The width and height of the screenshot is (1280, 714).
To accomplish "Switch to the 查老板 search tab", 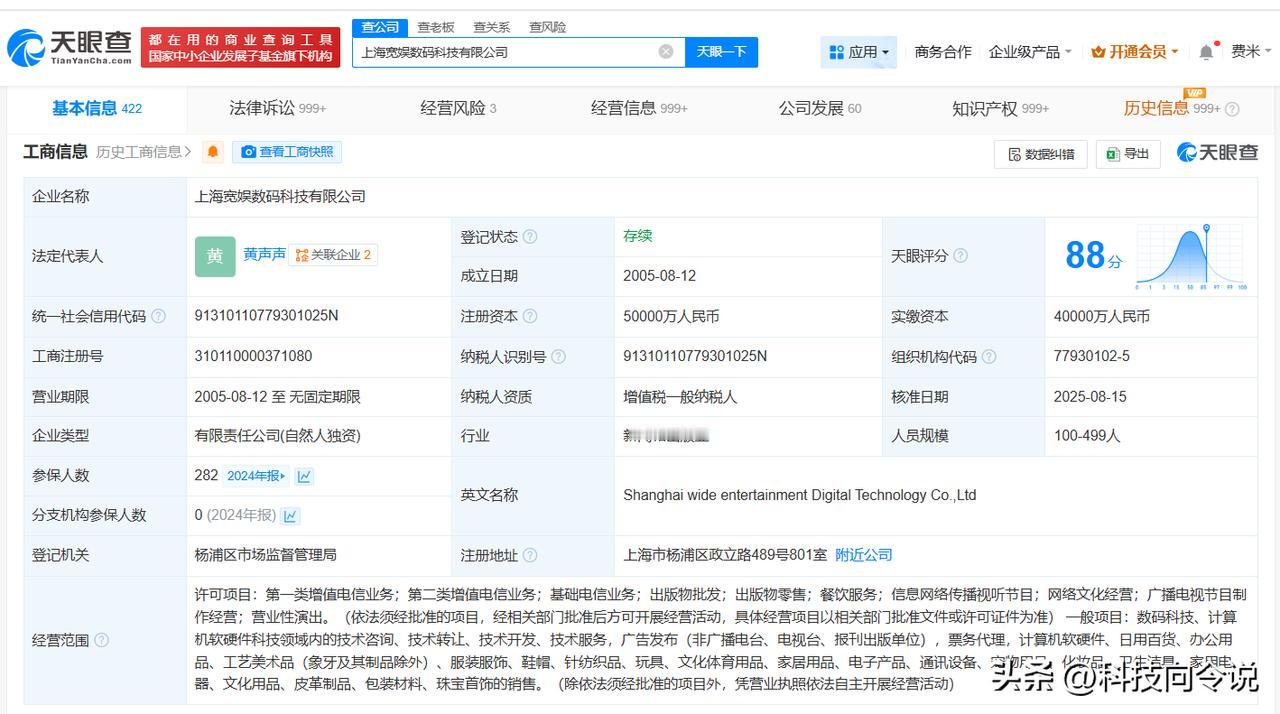I will coord(436,27).
